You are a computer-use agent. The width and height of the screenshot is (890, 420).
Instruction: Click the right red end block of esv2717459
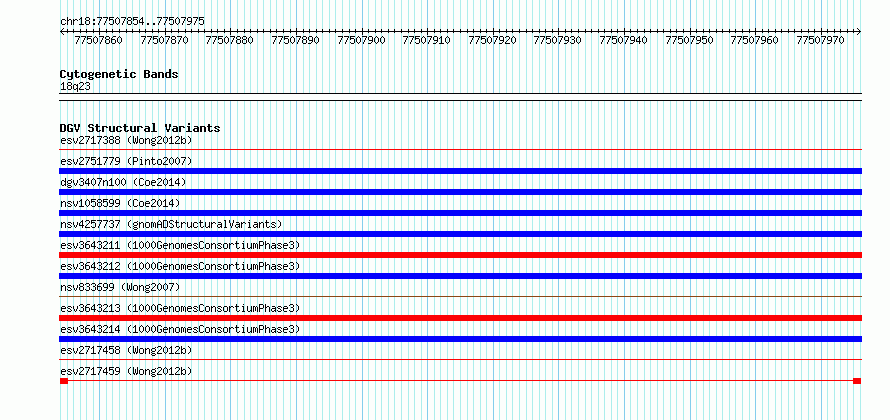tap(857, 381)
